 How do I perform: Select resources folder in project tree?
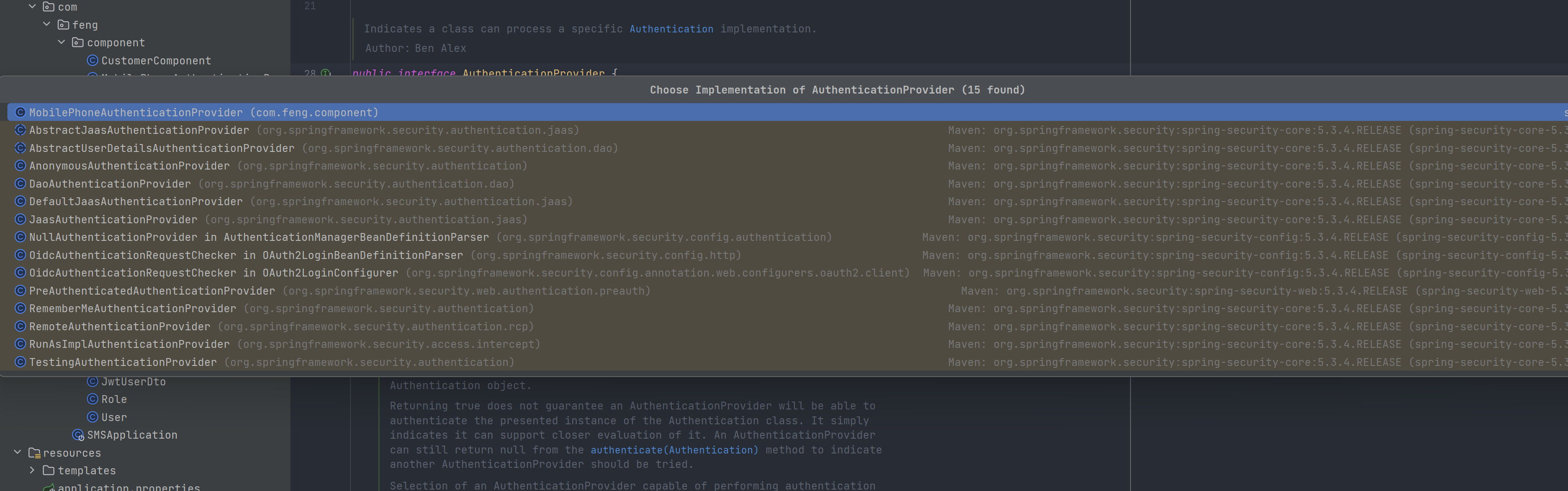point(72,453)
